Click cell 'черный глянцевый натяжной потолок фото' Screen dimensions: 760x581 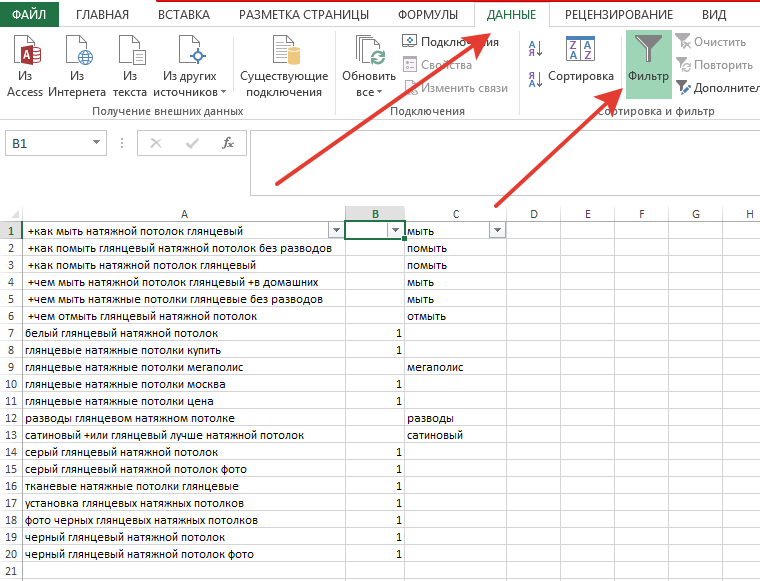(184, 554)
